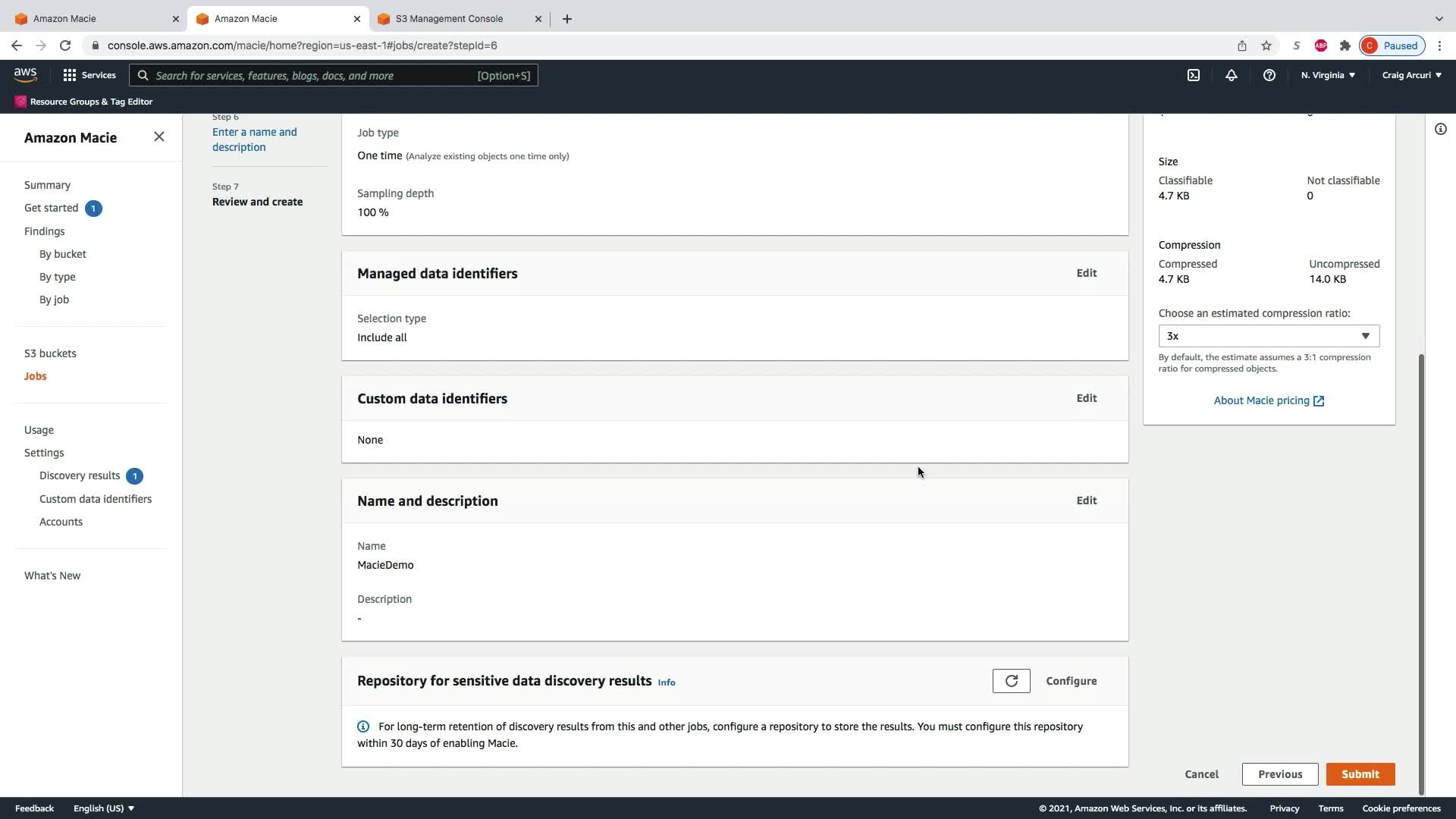Viewport: 1456px width, 819px height.
Task: Switch to the S3 Management Console tab
Action: (449, 18)
